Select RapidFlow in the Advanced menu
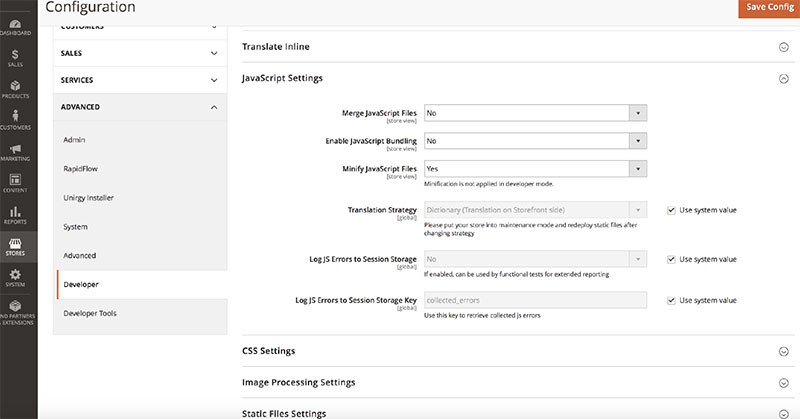This screenshot has width=800, height=419. point(78,169)
